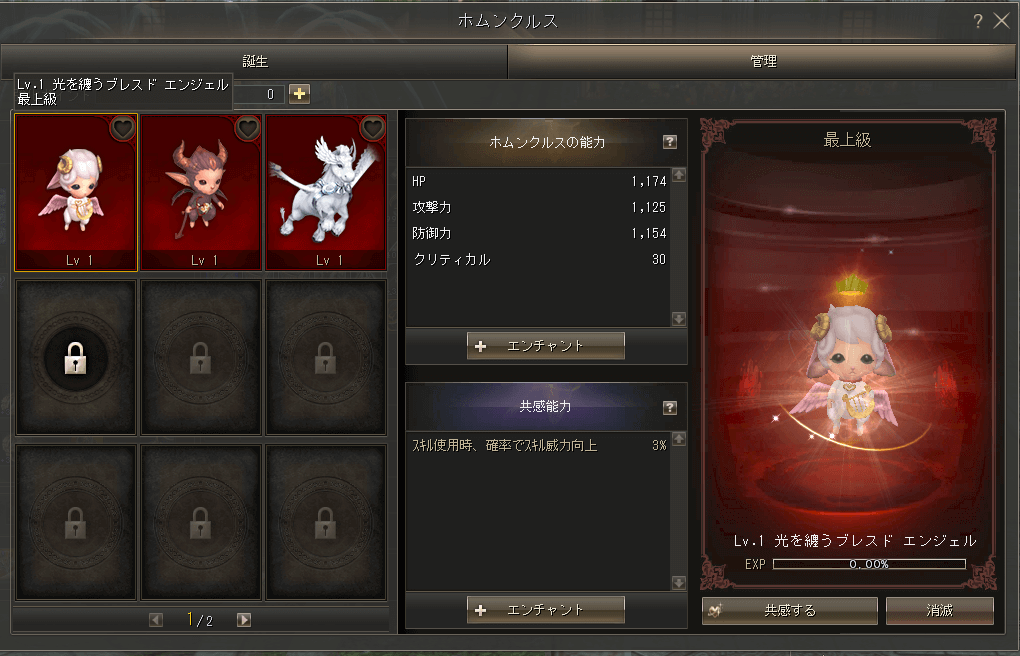Toggle favorite heart on the demon homunculus card

(248, 128)
